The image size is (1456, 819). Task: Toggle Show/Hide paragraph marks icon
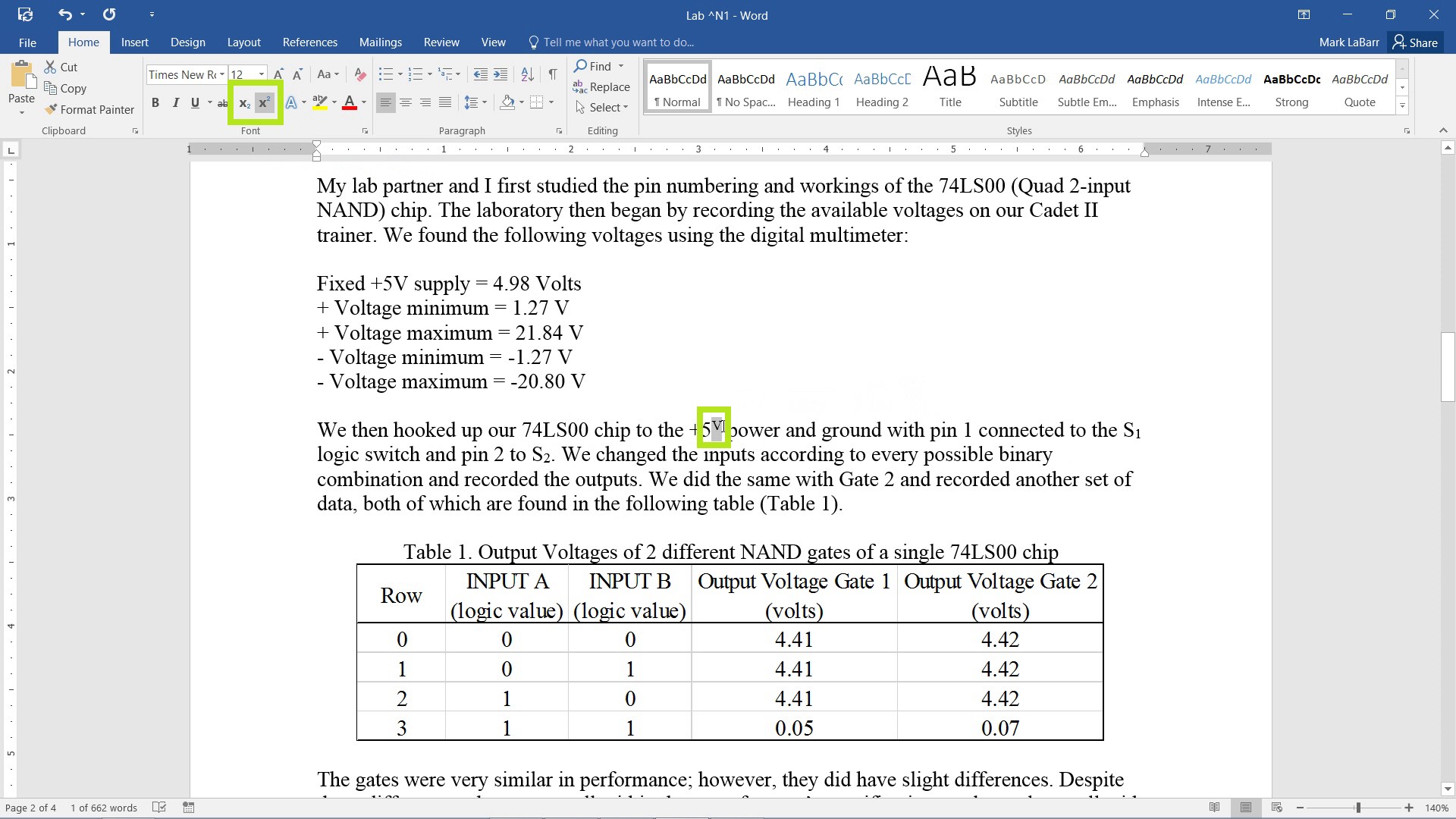[x=553, y=73]
